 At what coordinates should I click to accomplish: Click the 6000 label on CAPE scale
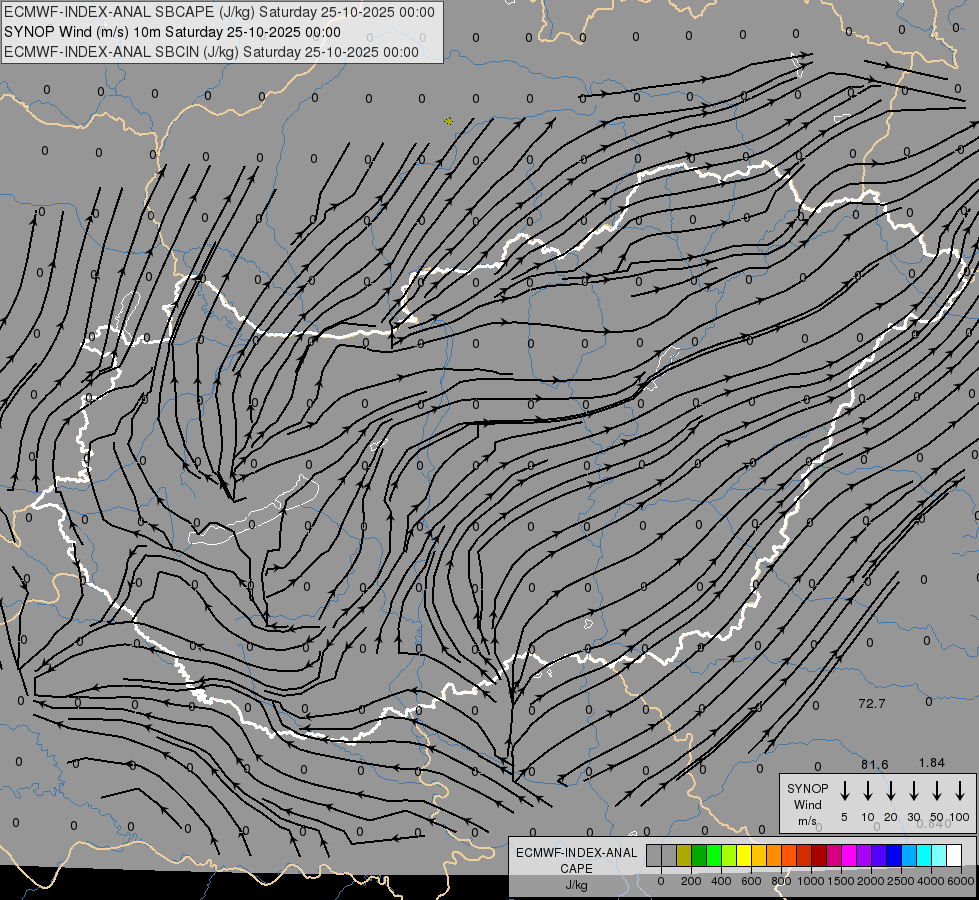click(x=961, y=881)
